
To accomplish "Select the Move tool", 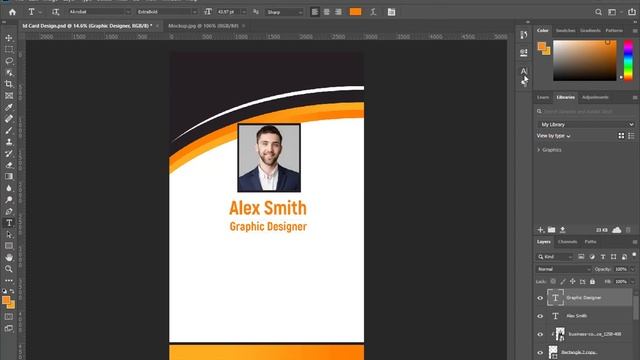I will point(9,38).
